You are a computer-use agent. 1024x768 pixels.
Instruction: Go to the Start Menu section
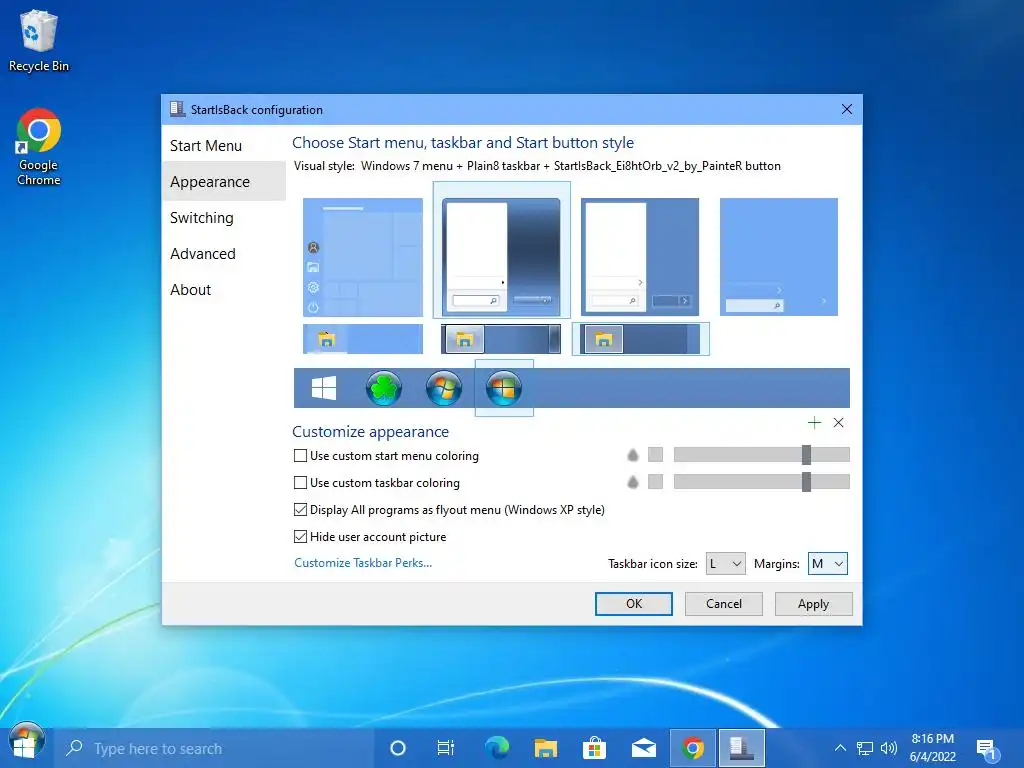pyautogui.click(x=223, y=146)
